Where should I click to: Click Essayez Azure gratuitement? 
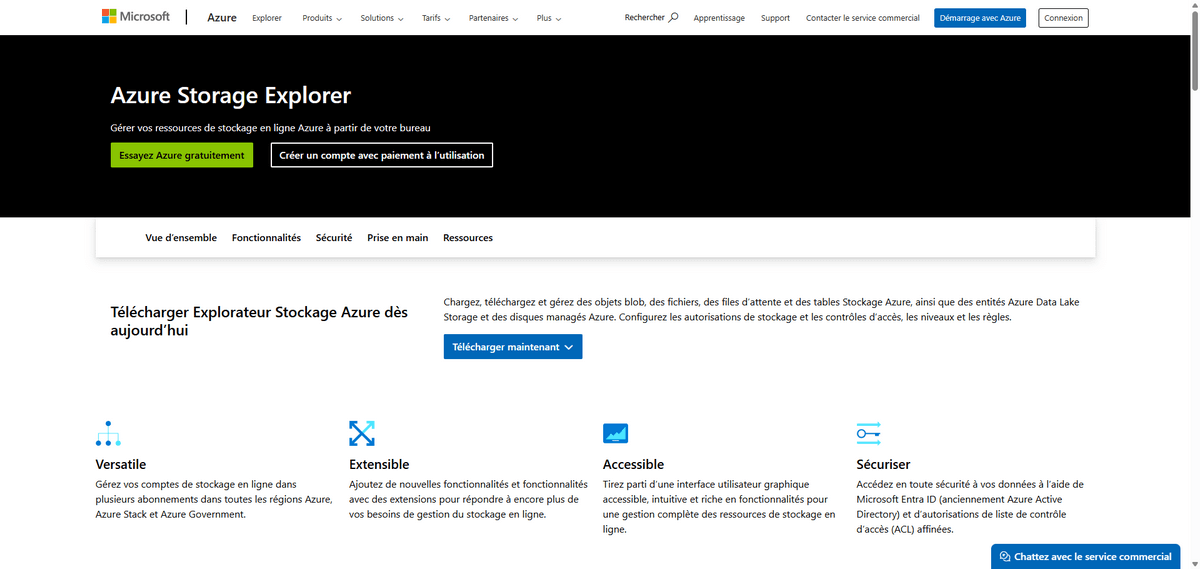click(x=181, y=155)
